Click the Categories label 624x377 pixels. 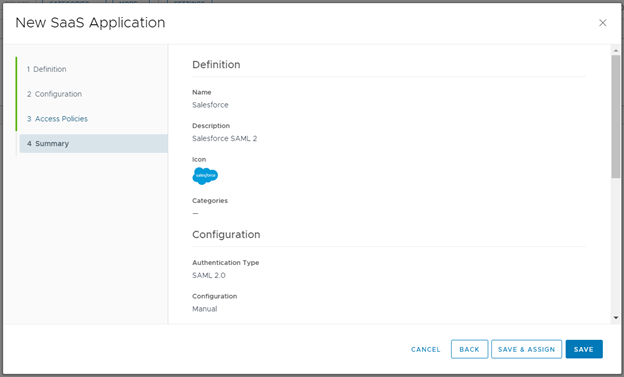[210, 201]
